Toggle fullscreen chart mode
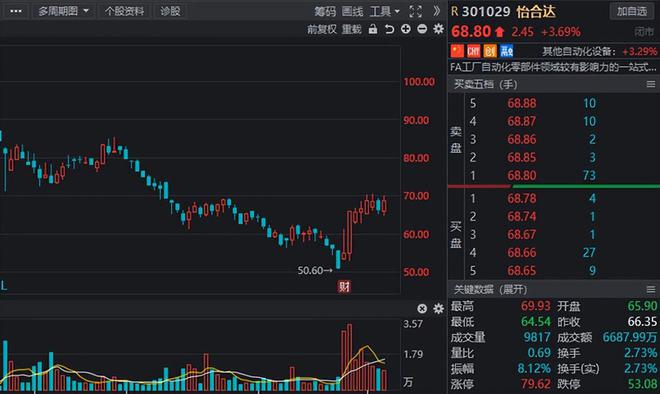This screenshot has width=660, height=394. pos(415,11)
